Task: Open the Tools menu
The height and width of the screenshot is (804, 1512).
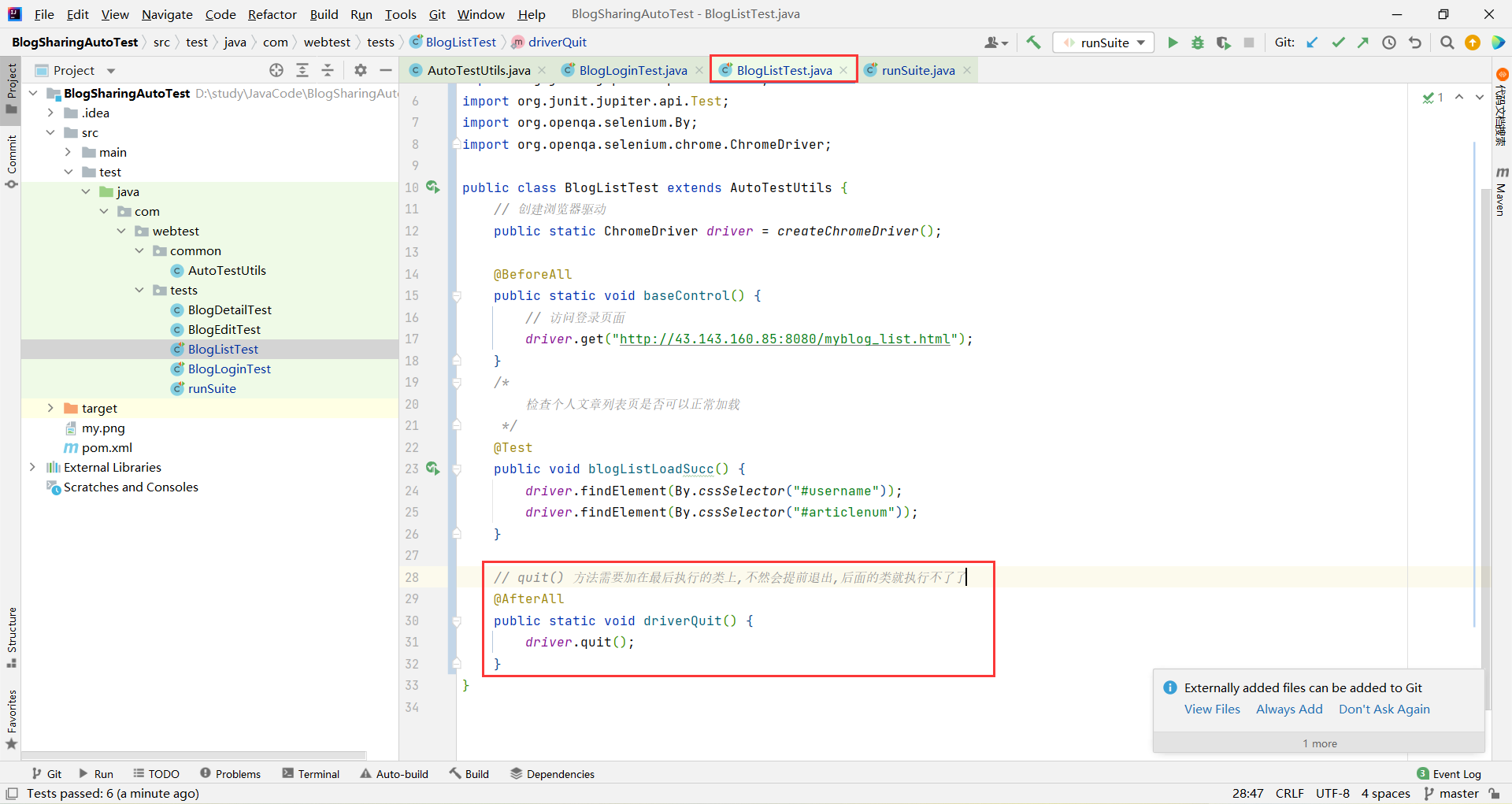Action: [x=400, y=14]
